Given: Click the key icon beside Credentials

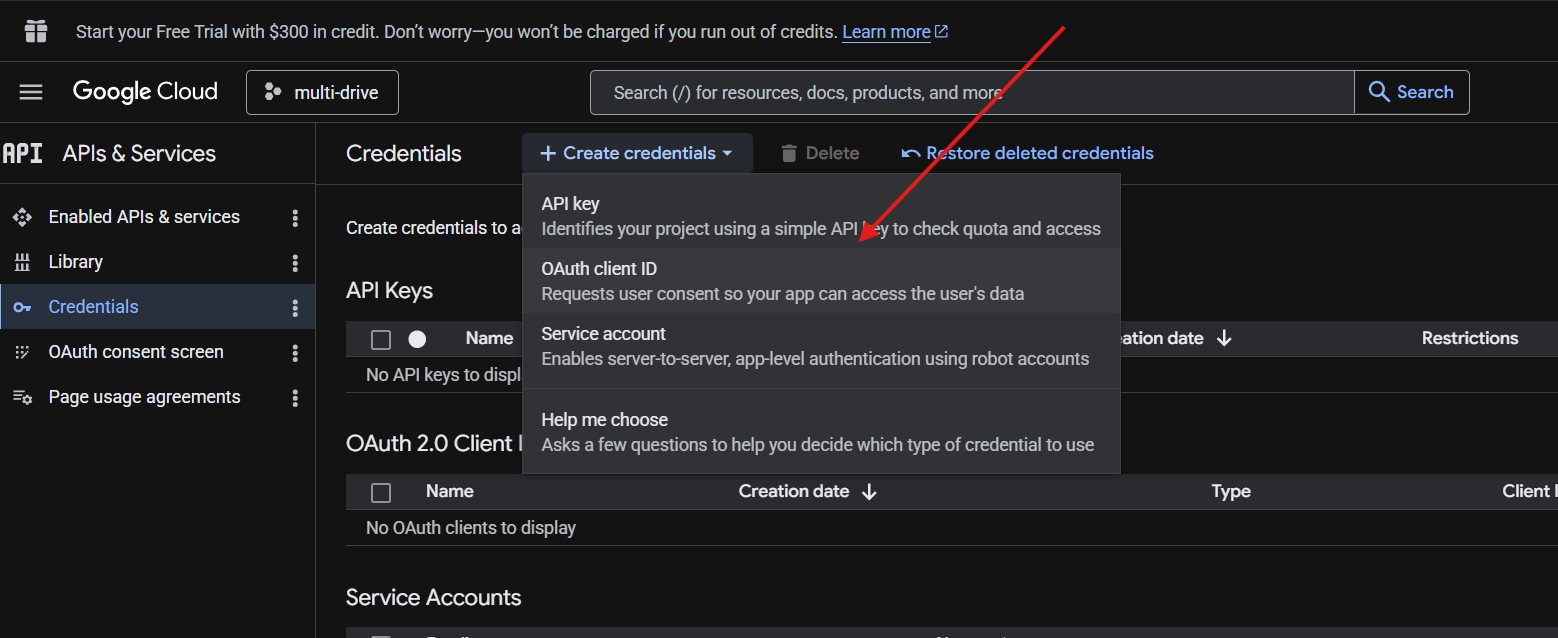Looking at the screenshot, I should (22, 307).
